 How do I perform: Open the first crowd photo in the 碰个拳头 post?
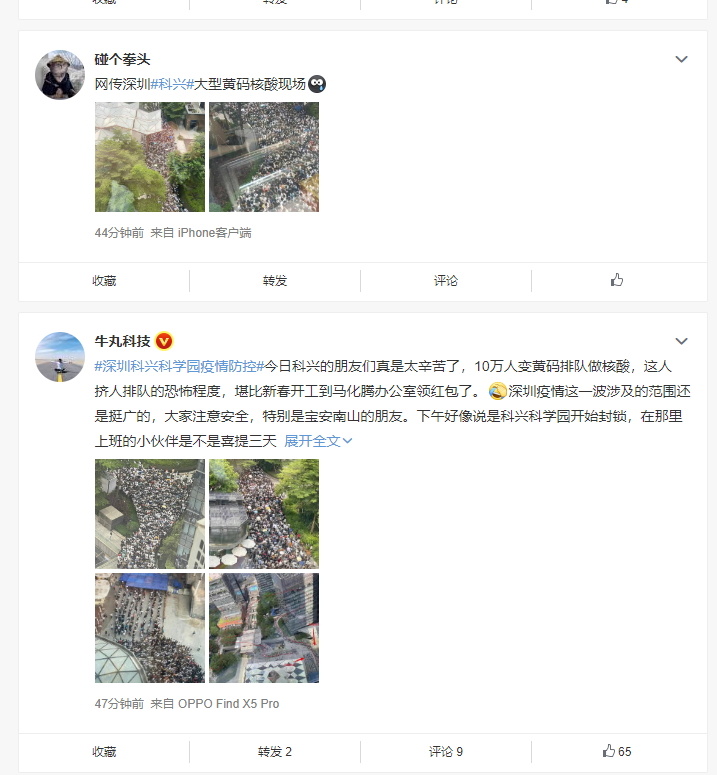150,157
